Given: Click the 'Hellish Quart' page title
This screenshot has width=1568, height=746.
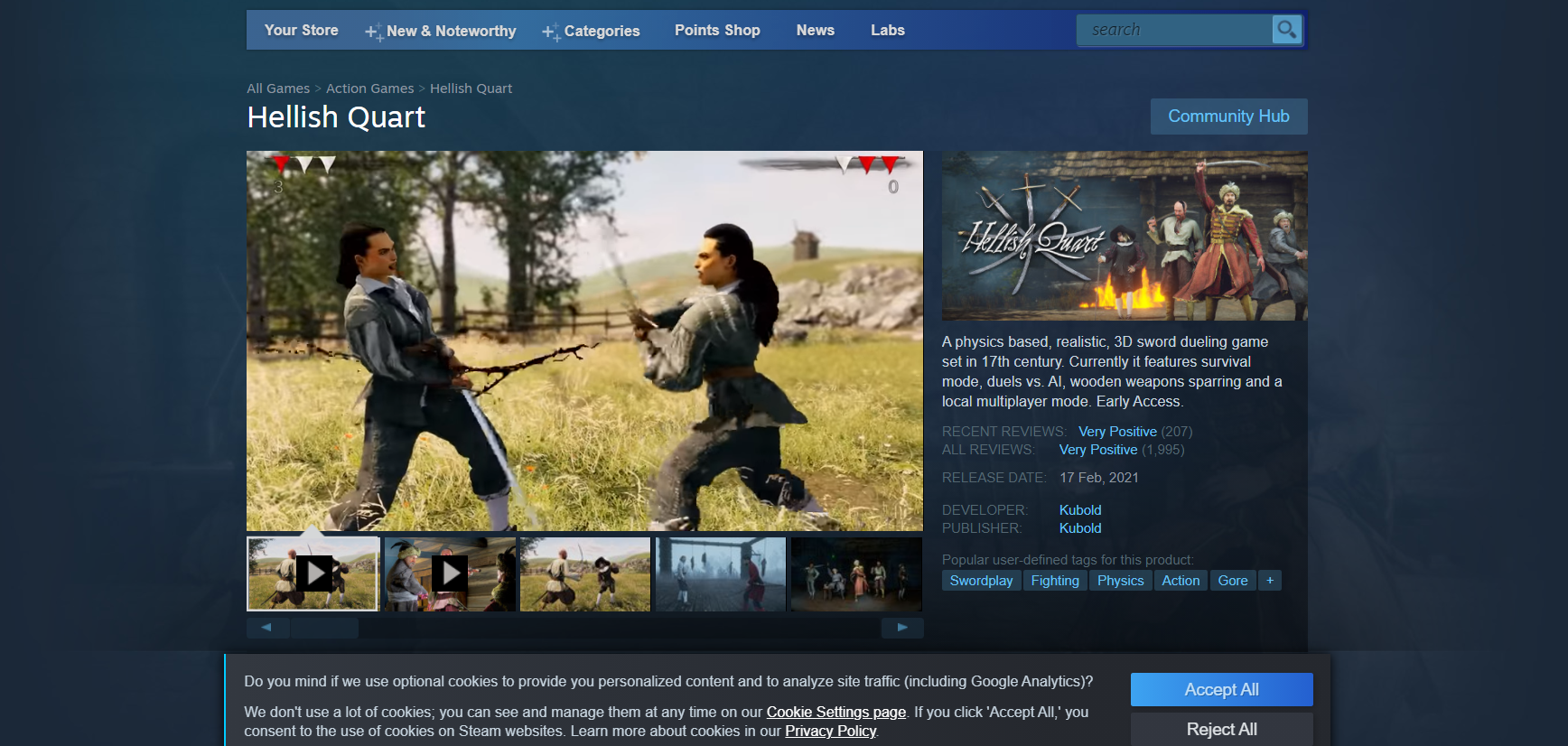Looking at the screenshot, I should coord(336,117).
